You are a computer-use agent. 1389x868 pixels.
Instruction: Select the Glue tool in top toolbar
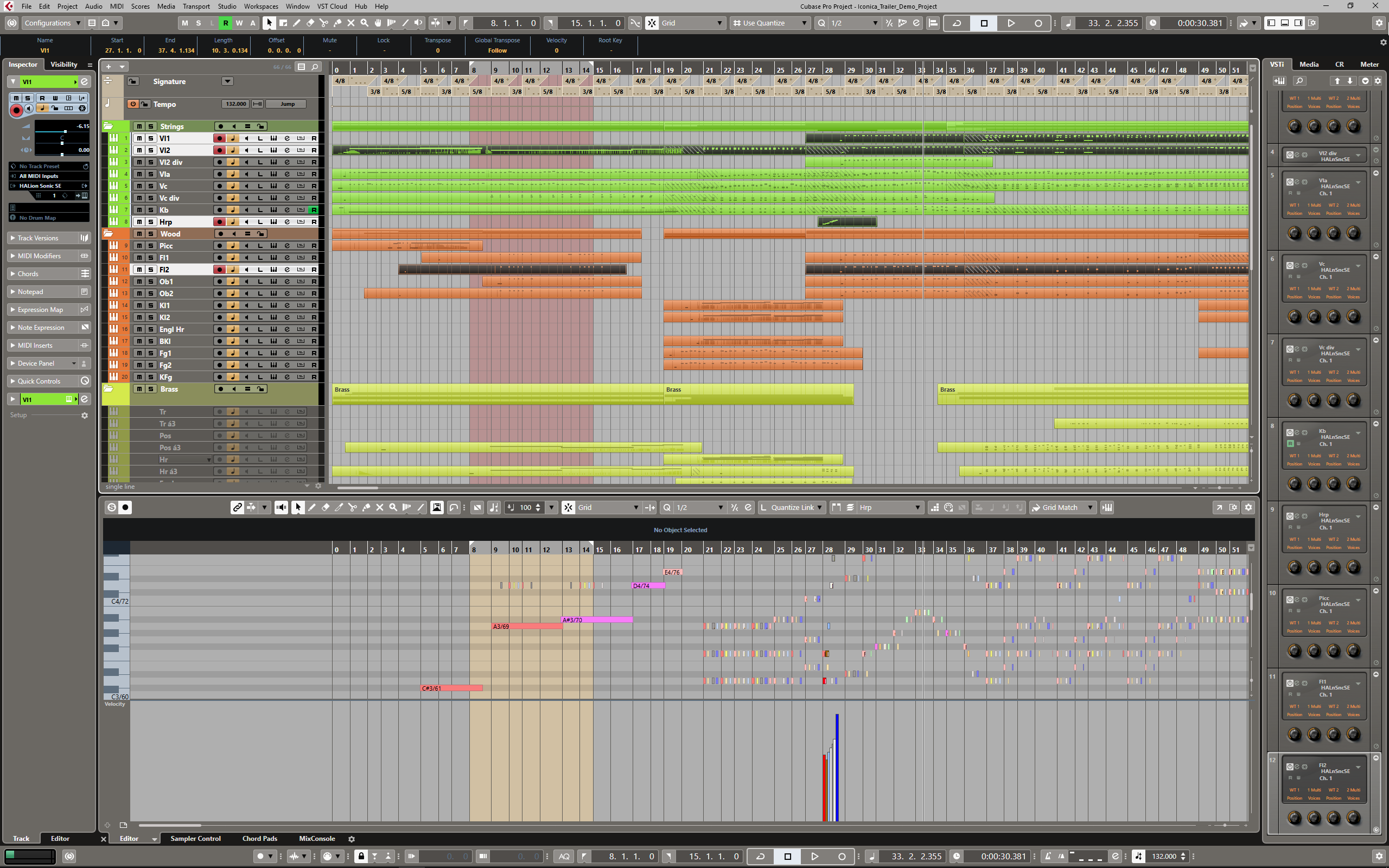pos(337,23)
